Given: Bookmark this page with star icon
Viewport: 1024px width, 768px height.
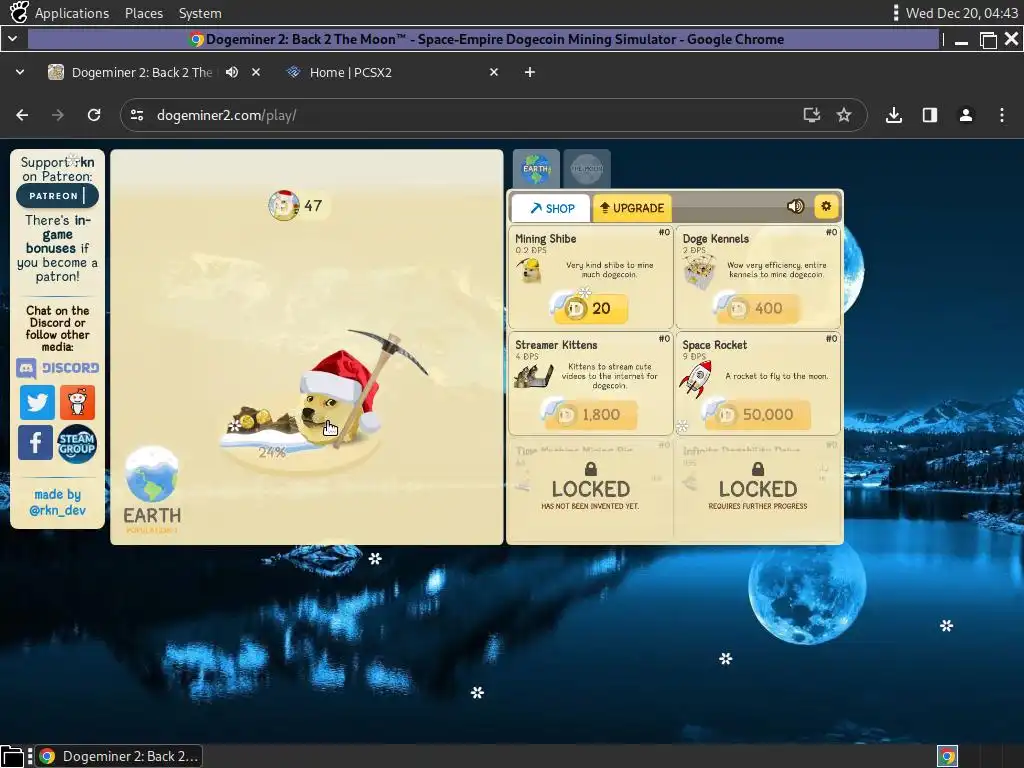Looking at the screenshot, I should pyautogui.click(x=844, y=115).
